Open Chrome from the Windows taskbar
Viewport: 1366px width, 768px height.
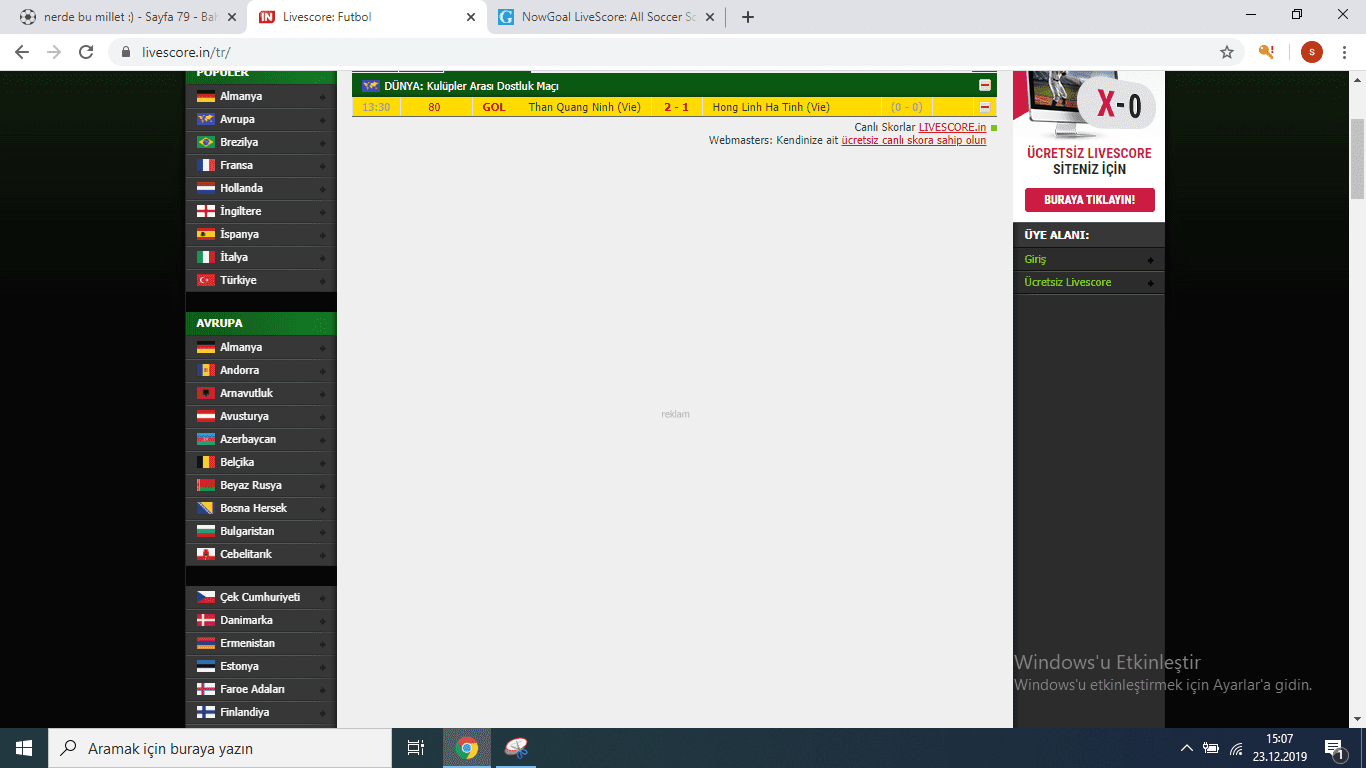pyautogui.click(x=466, y=748)
